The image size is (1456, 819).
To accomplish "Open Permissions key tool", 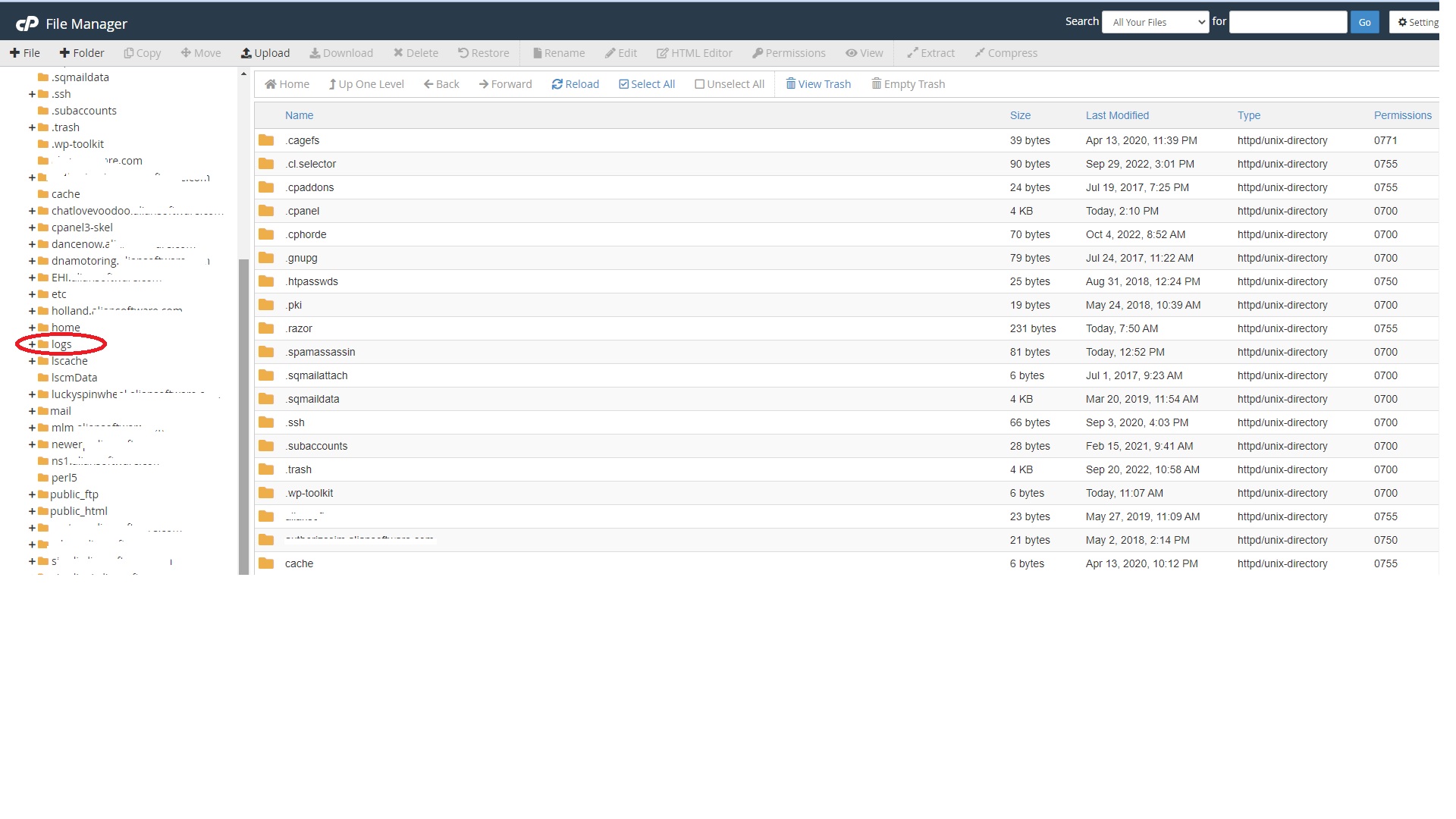I will (x=789, y=53).
